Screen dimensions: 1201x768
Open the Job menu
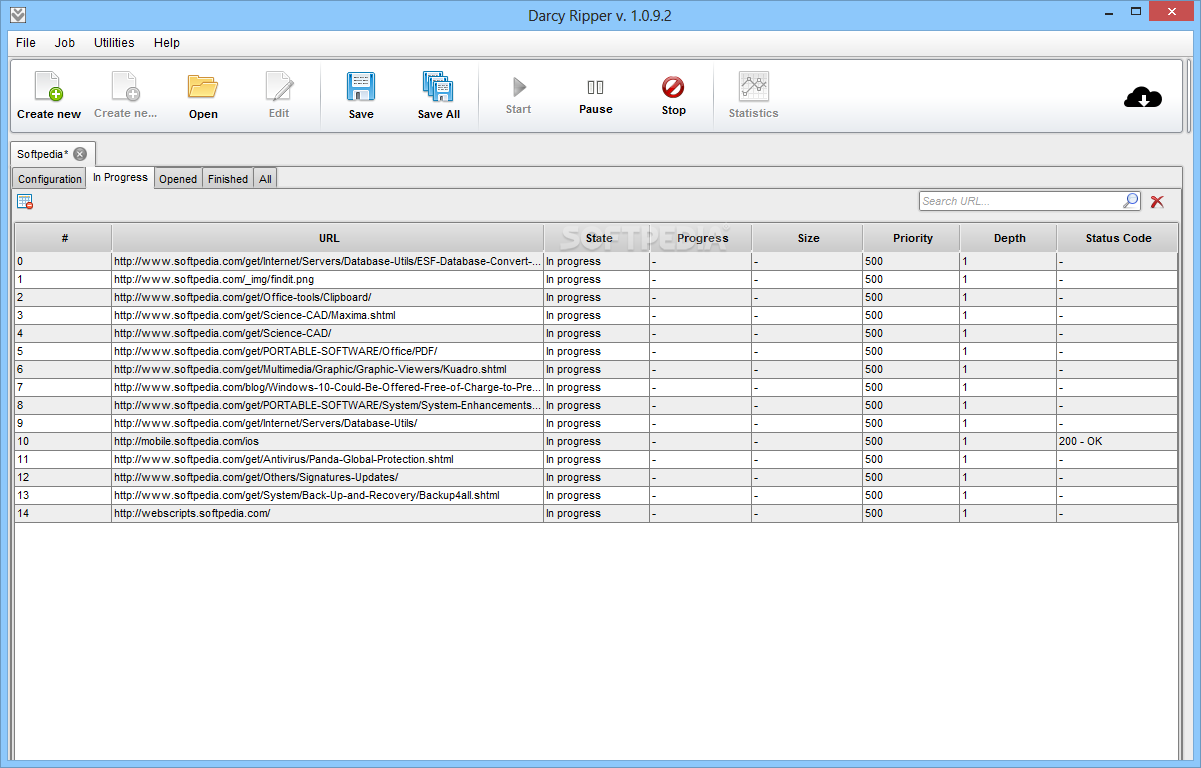(x=65, y=43)
